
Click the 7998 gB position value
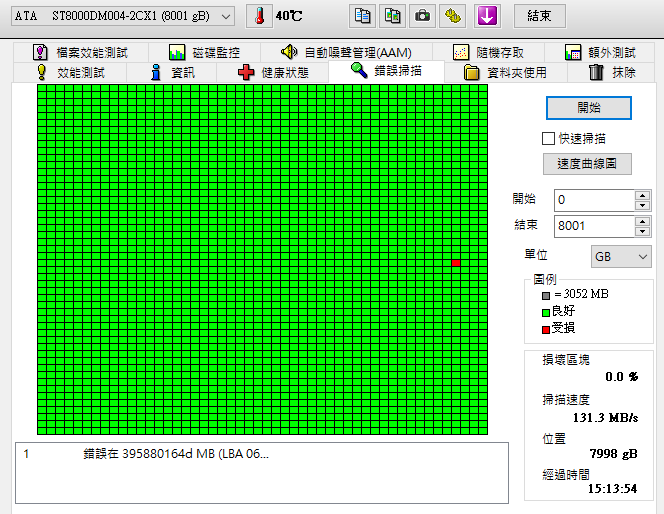click(x=614, y=454)
